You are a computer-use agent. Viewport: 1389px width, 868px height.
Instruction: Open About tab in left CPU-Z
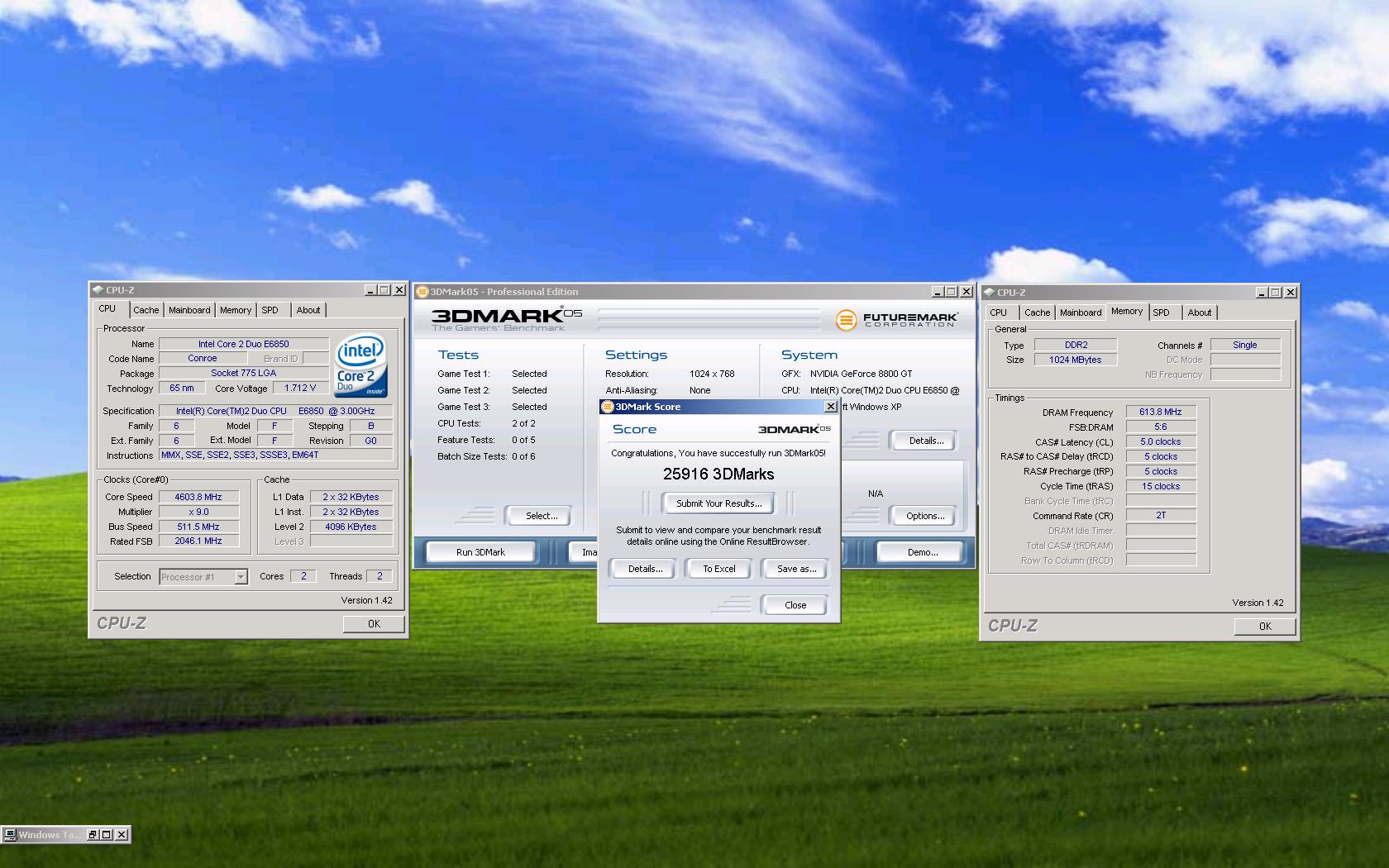coord(308,310)
